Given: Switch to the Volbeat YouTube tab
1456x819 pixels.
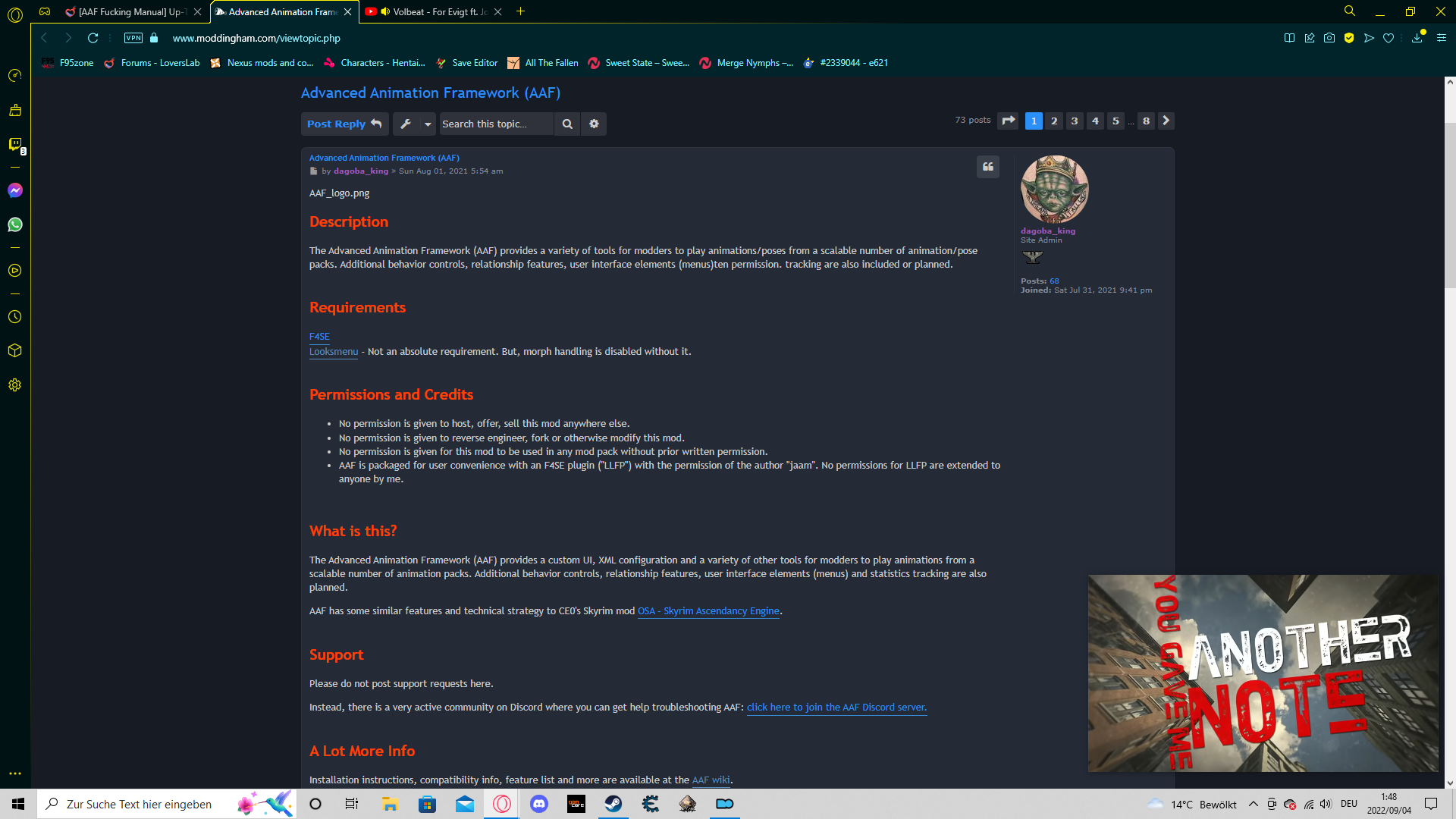Looking at the screenshot, I should [433, 11].
